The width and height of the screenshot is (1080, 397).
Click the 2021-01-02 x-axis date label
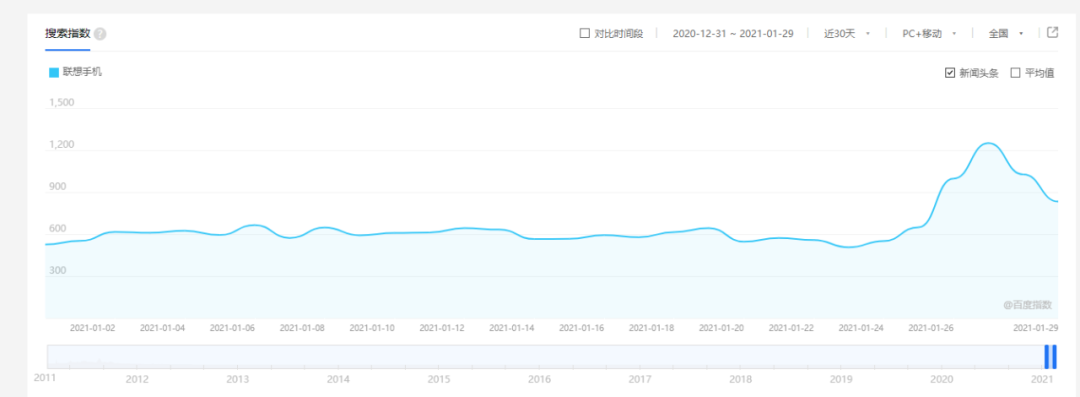click(x=92, y=328)
